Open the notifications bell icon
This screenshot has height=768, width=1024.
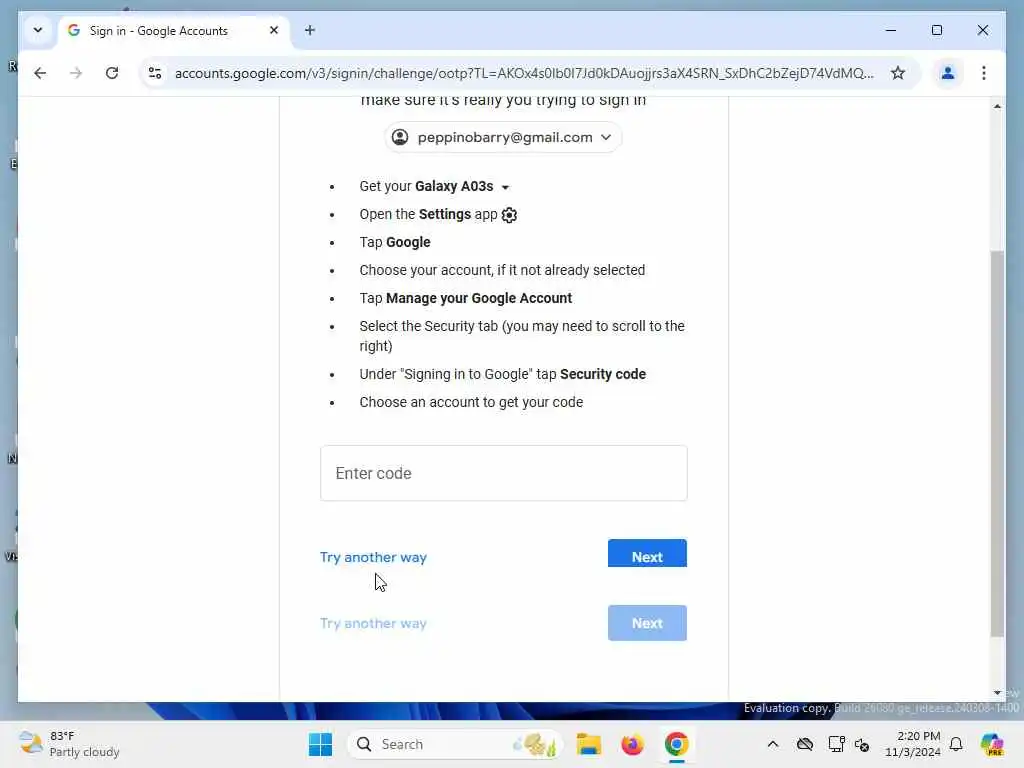tap(956, 744)
